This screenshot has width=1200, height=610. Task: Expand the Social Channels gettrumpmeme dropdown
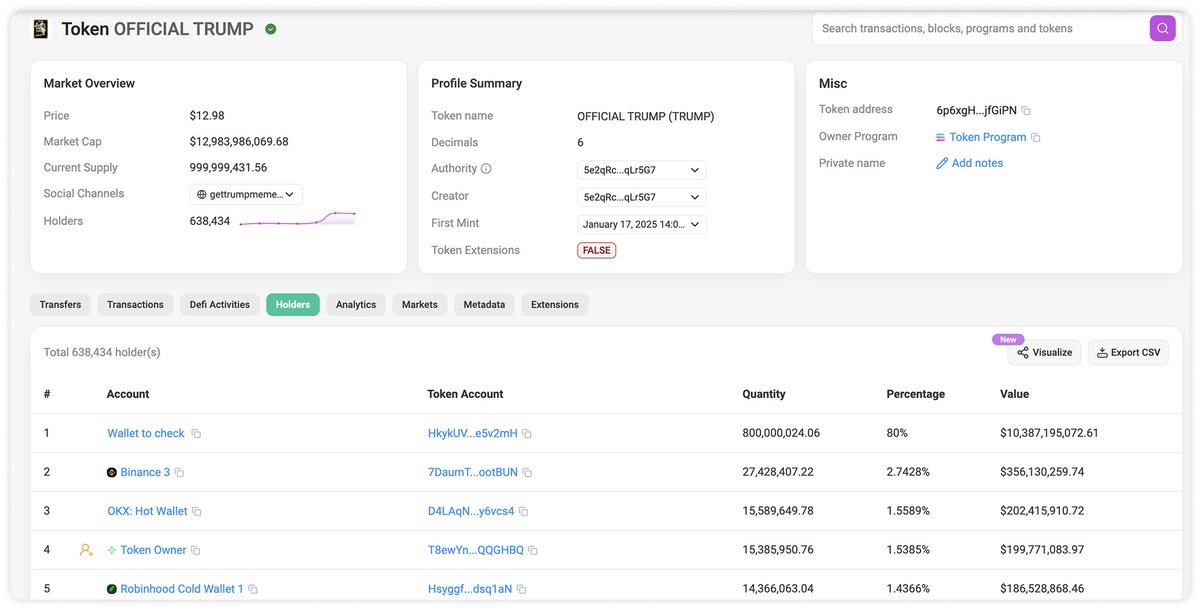coord(246,194)
